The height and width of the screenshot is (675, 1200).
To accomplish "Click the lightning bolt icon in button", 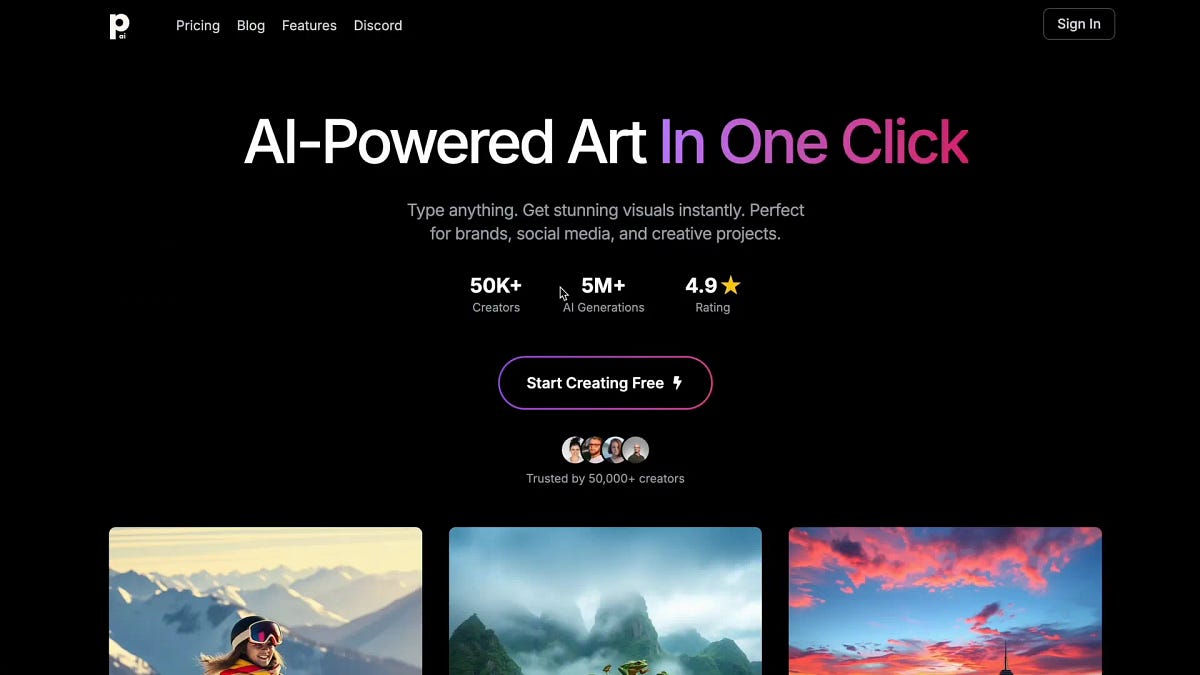I will coord(678,383).
